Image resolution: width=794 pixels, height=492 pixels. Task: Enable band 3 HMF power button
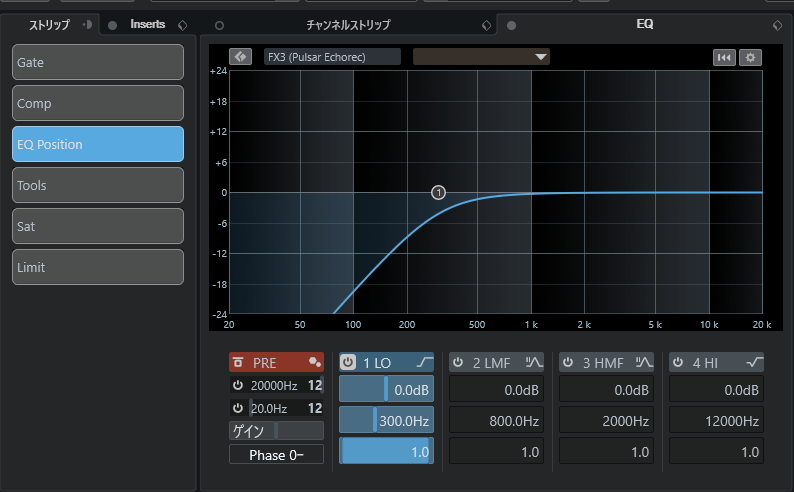tap(568, 362)
